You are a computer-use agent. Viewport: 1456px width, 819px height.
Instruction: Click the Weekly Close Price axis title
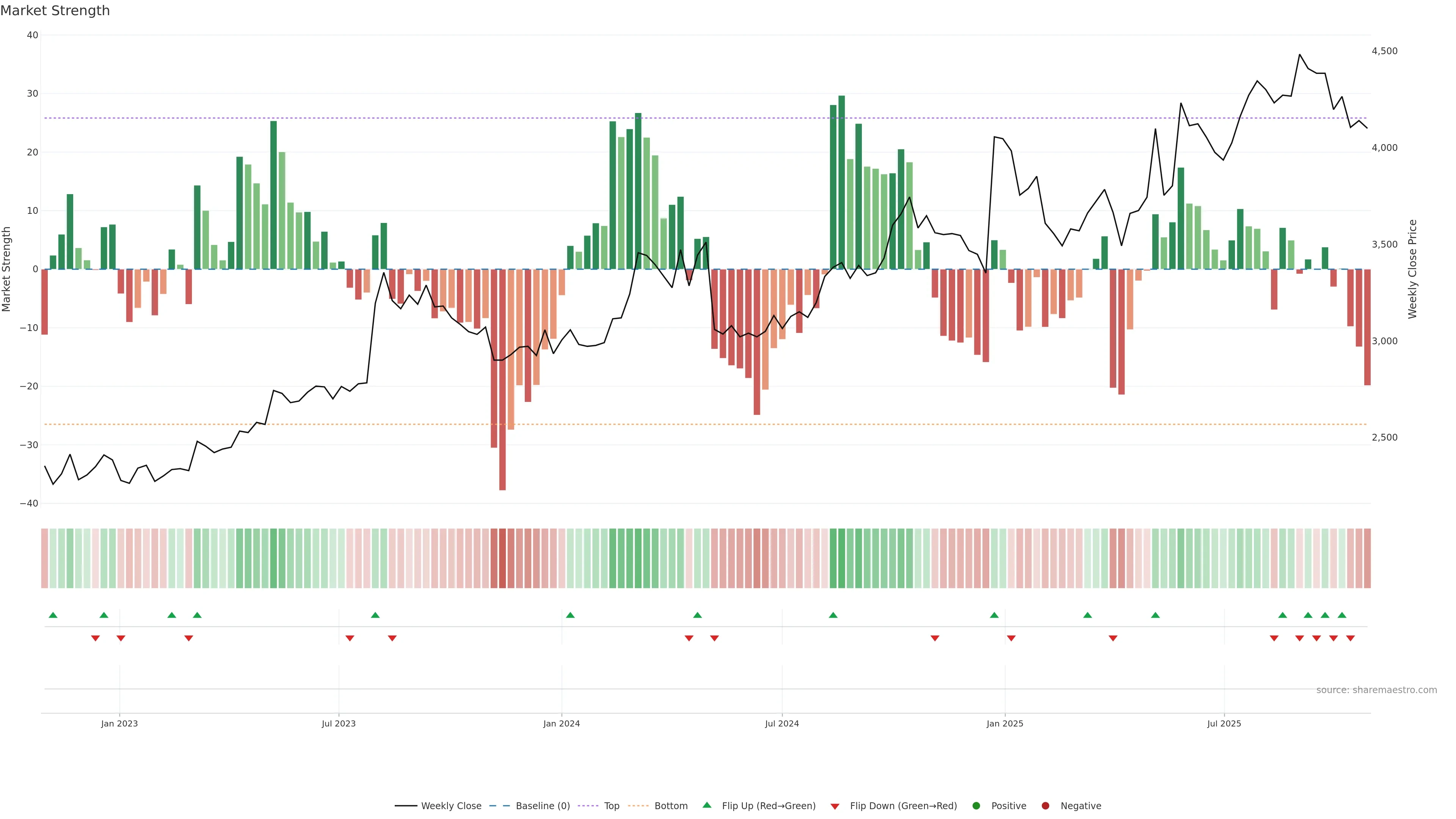pos(1412,269)
